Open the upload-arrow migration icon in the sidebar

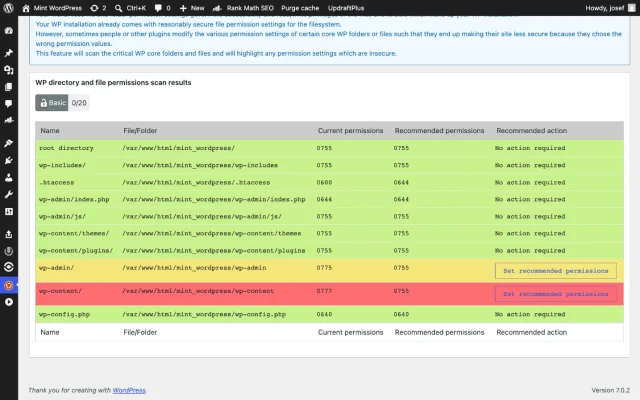point(9,234)
